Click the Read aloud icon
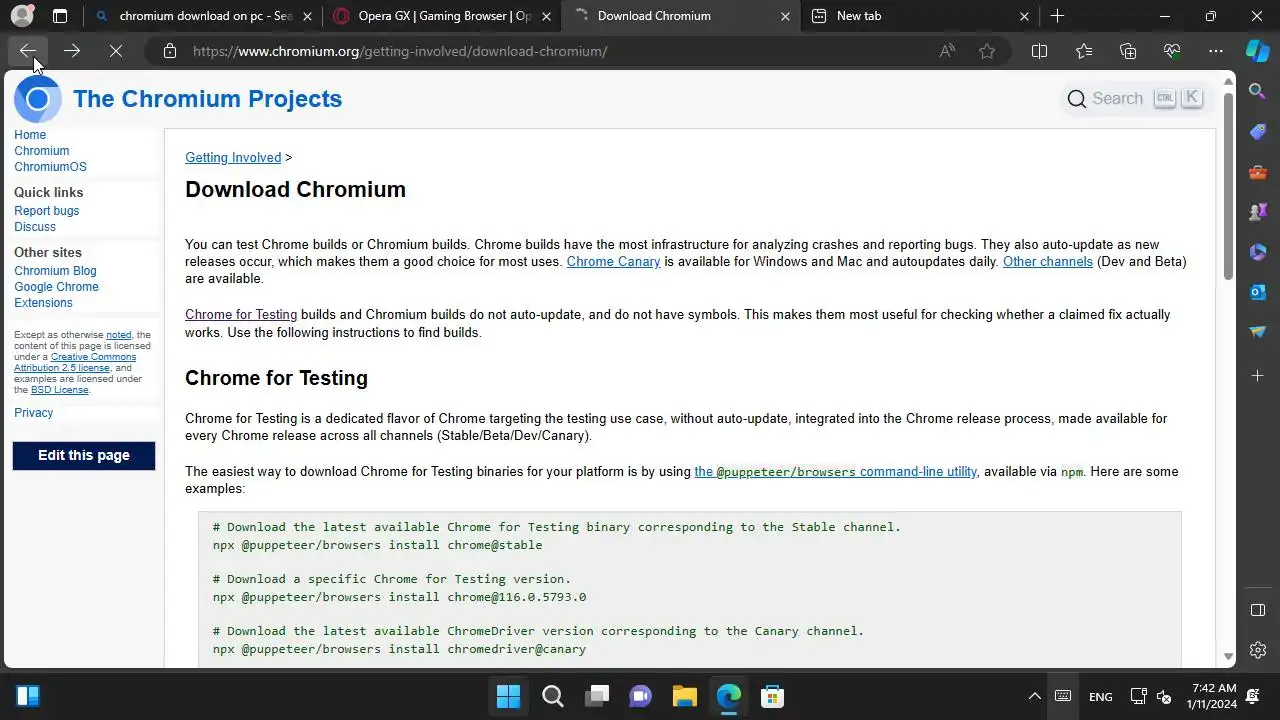Image resolution: width=1280 pixels, height=720 pixels. pos(947,51)
